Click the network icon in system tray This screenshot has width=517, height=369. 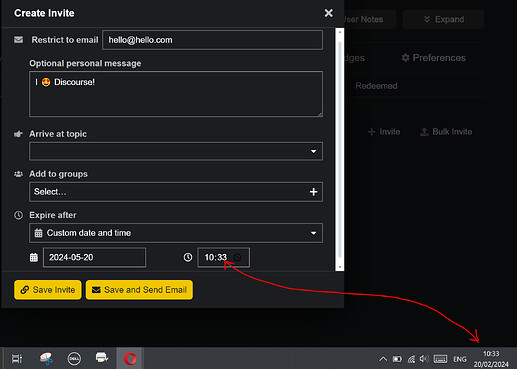(411, 359)
